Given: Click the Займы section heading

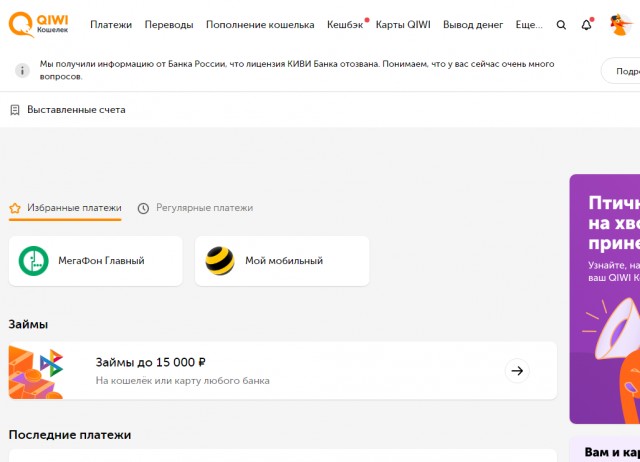Looking at the screenshot, I should click(28, 324).
